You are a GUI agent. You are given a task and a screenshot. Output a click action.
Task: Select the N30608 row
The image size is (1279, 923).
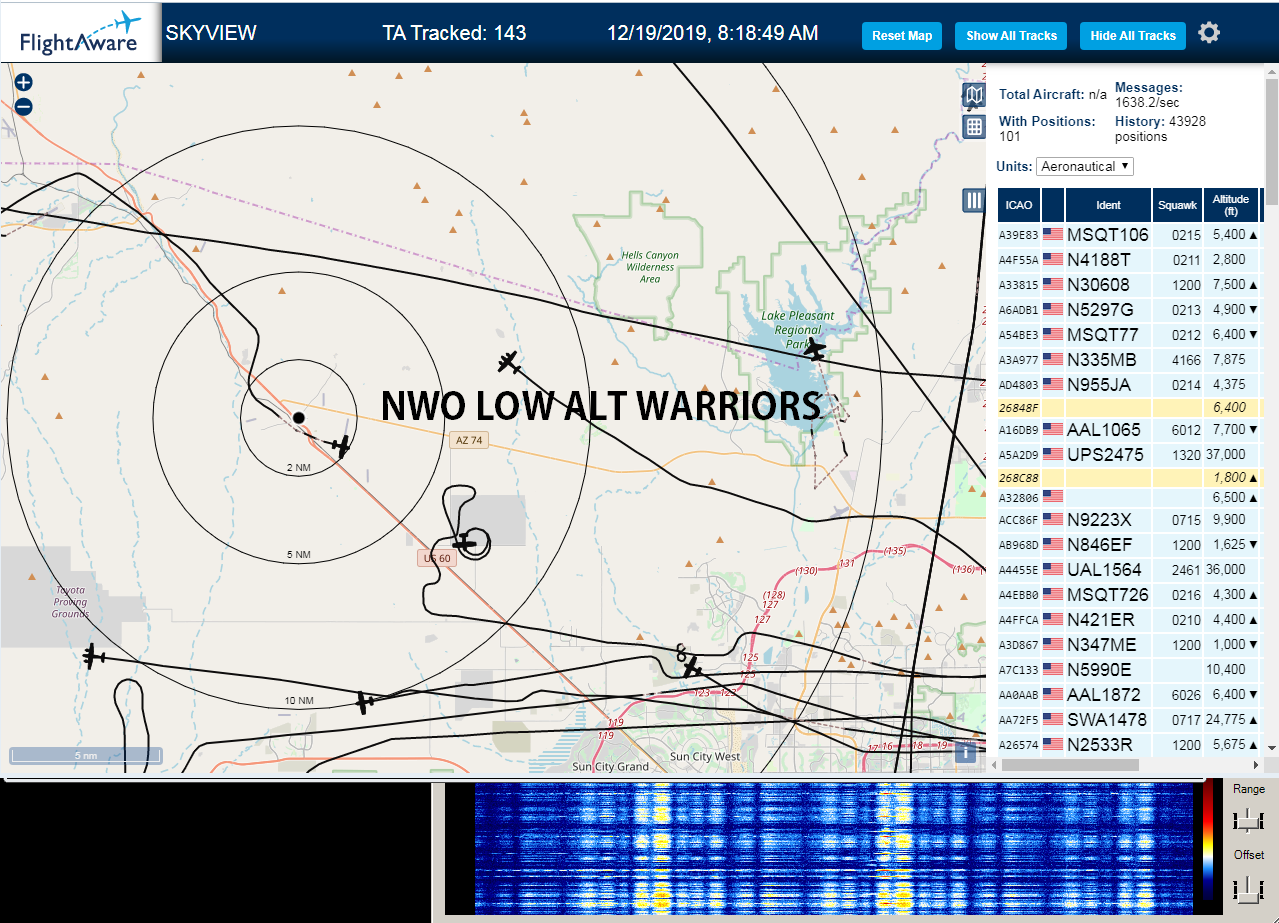(x=1130, y=284)
